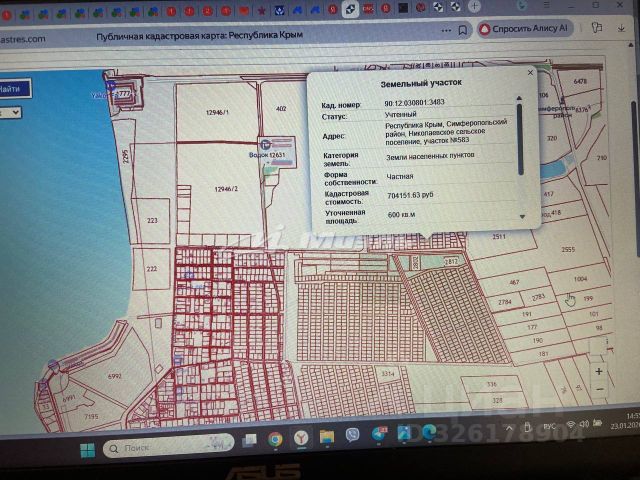
Task: Click the taskbar Поиск search box
Action: point(168,447)
